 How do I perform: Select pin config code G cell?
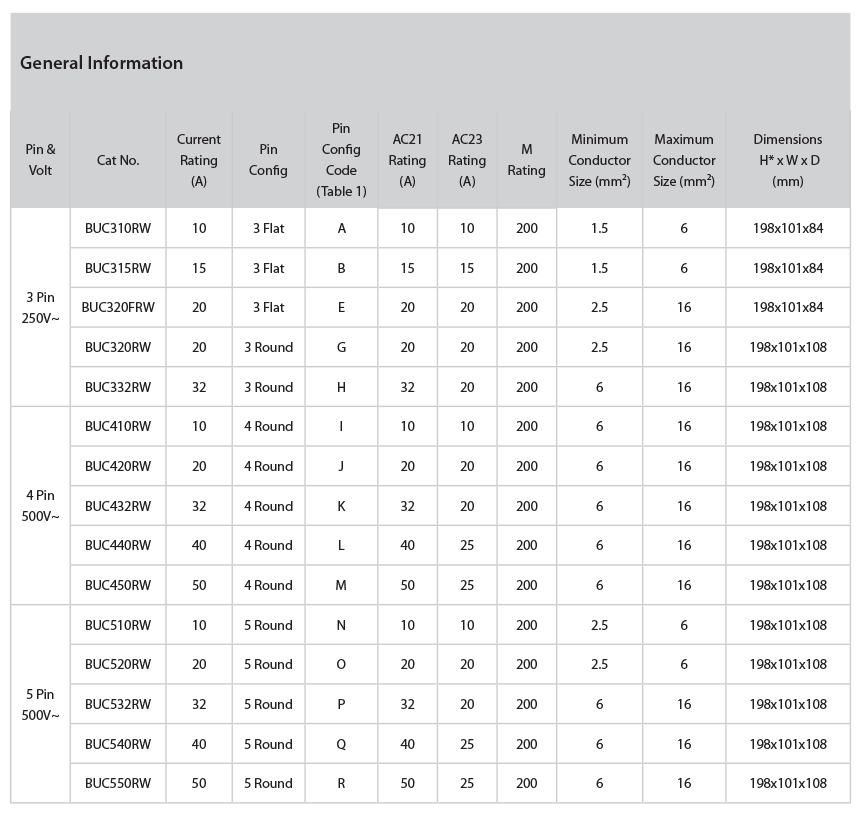[341, 347]
